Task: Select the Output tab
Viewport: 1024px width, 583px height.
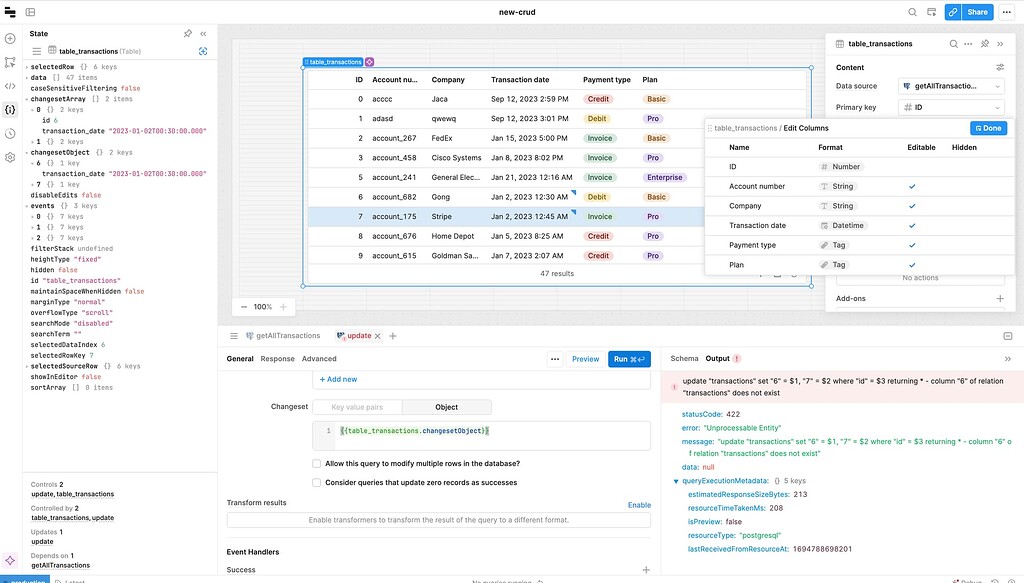Action: coord(717,358)
